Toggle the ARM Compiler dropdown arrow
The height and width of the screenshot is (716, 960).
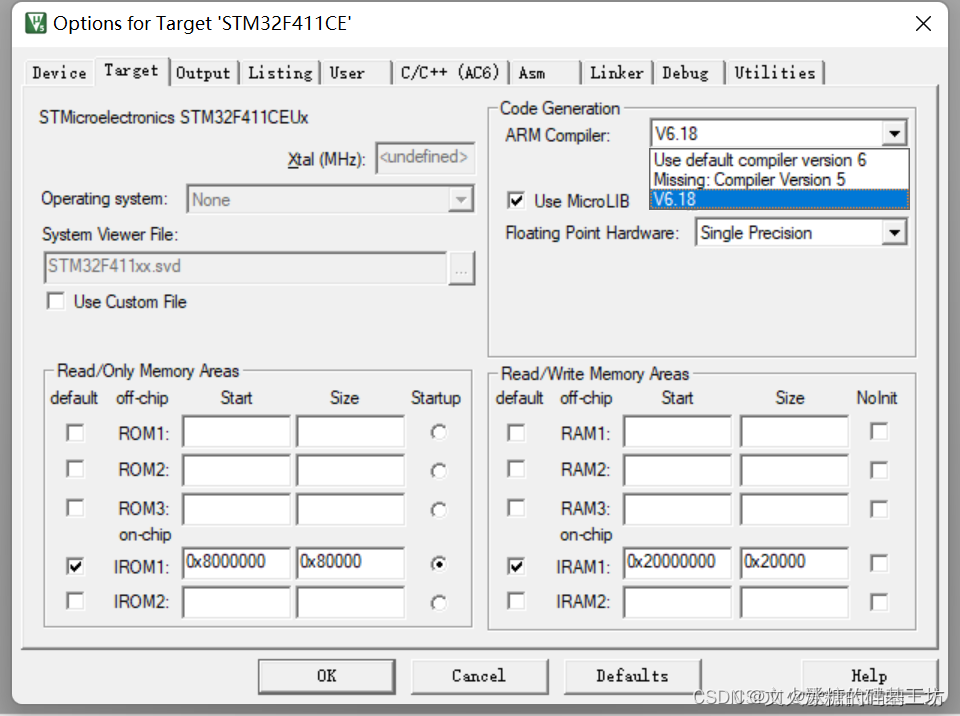click(x=894, y=134)
